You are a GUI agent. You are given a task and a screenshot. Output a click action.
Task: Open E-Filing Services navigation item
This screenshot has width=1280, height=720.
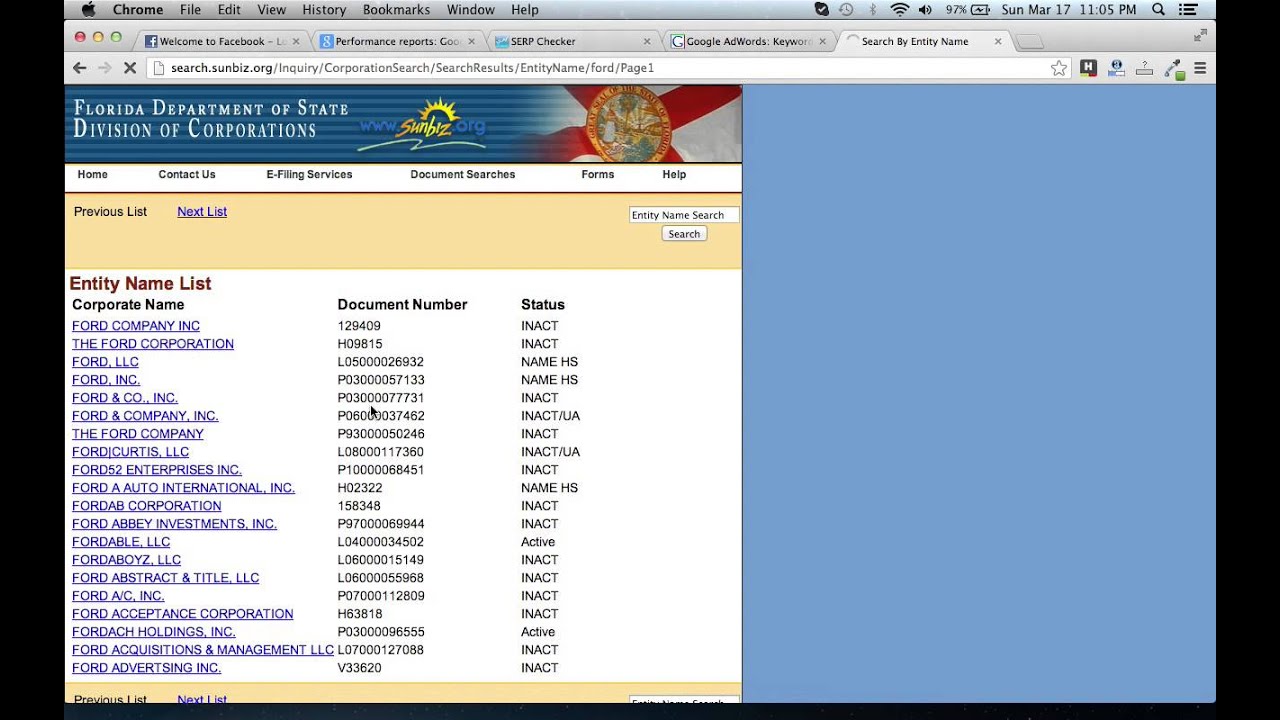[x=309, y=174]
